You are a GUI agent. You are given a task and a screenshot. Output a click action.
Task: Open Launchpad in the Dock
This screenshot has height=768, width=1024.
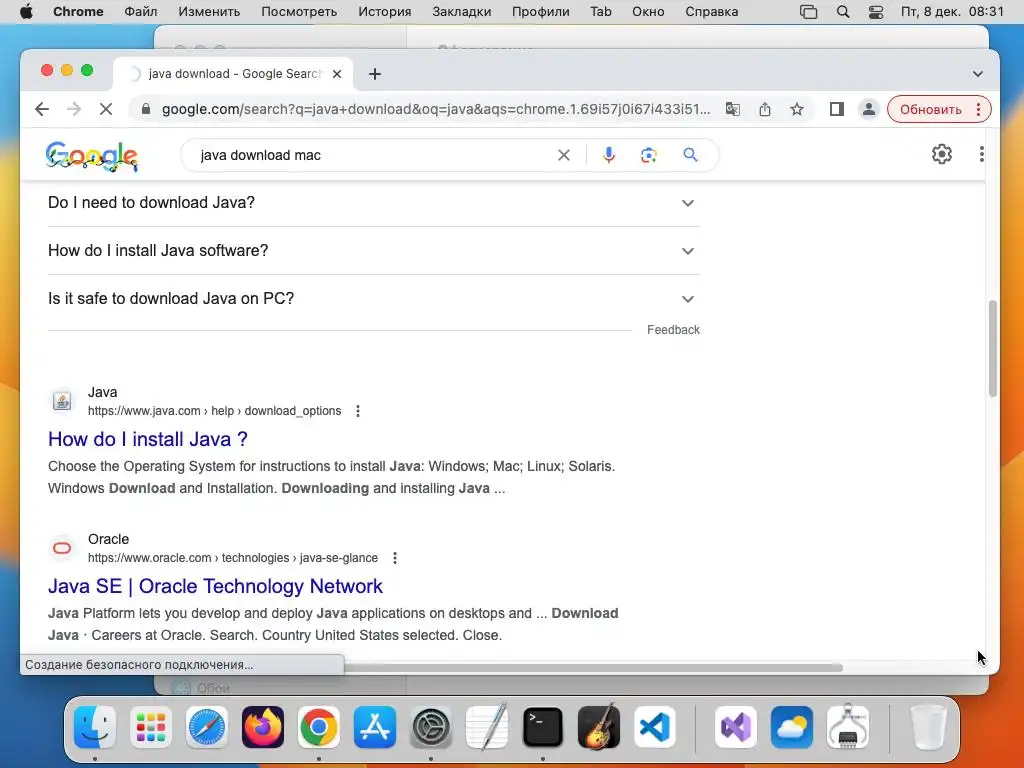[151, 727]
